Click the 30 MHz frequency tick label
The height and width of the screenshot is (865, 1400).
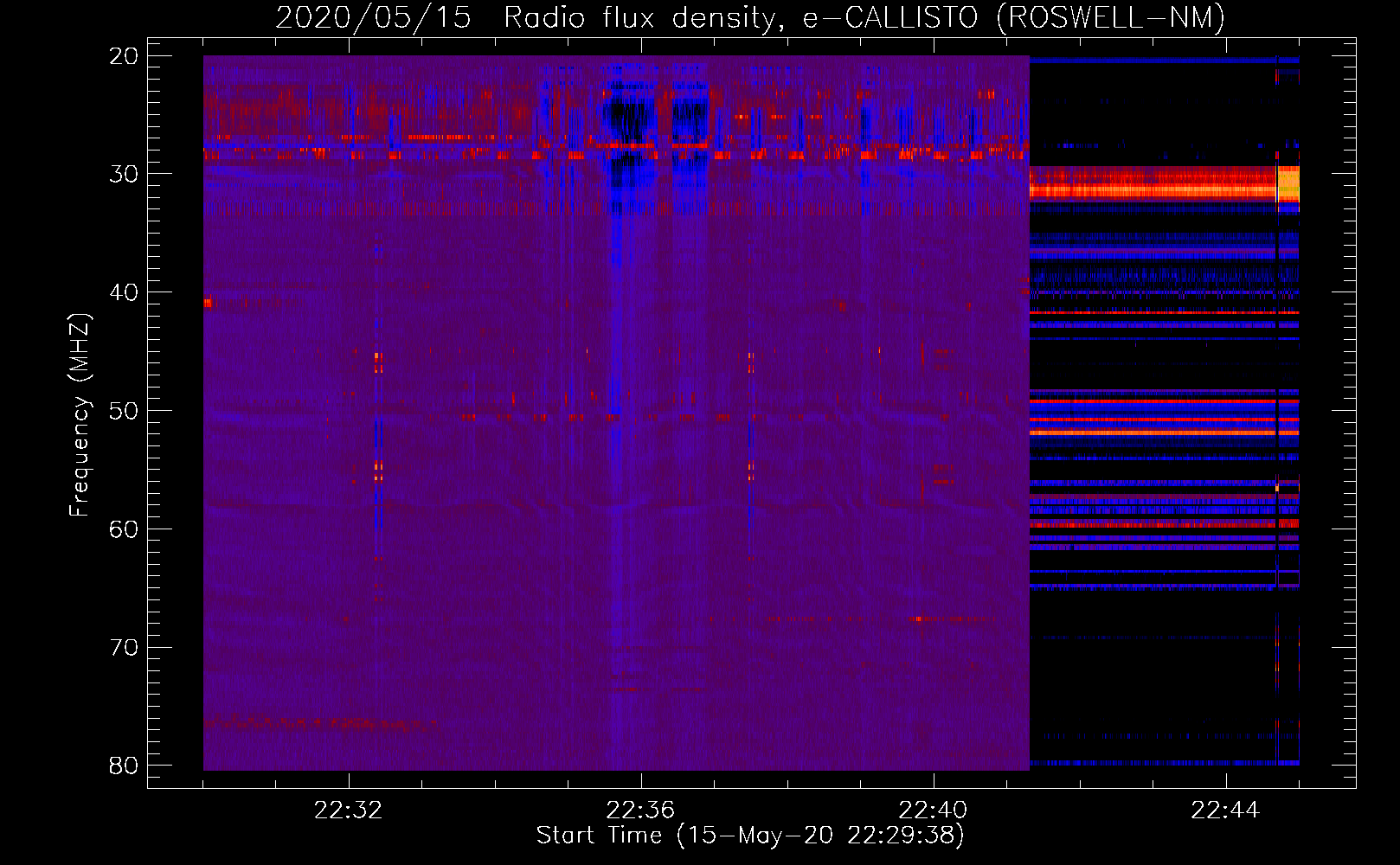pos(124,174)
